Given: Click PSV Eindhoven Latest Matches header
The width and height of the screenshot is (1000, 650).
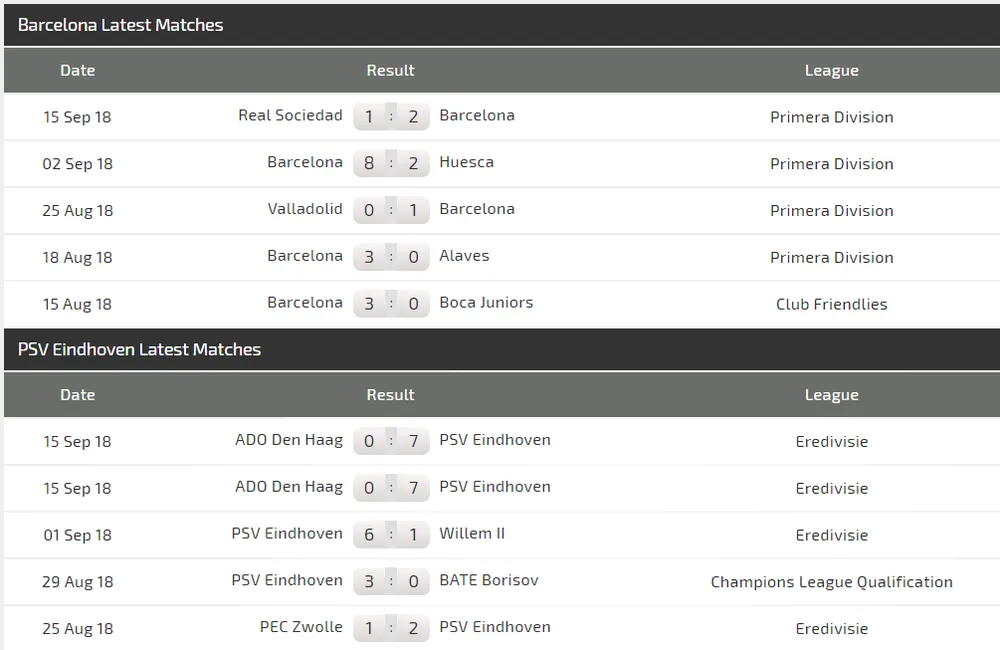Looking at the screenshot, I should click(139, 350).
